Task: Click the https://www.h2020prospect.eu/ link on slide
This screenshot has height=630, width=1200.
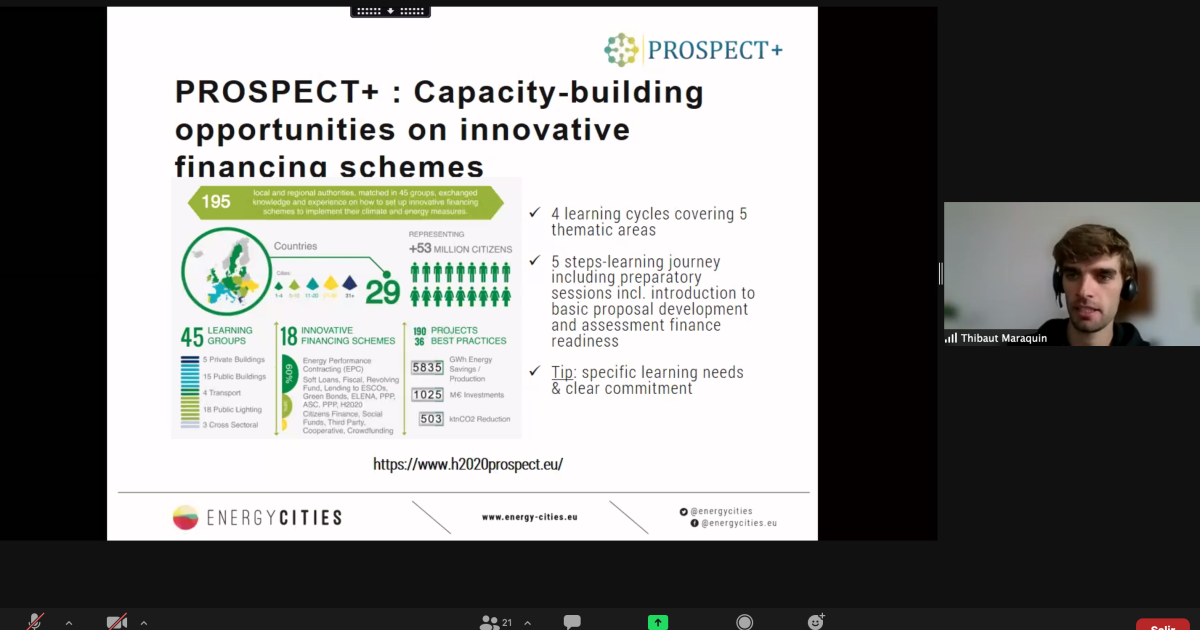Action: point(468,464)
